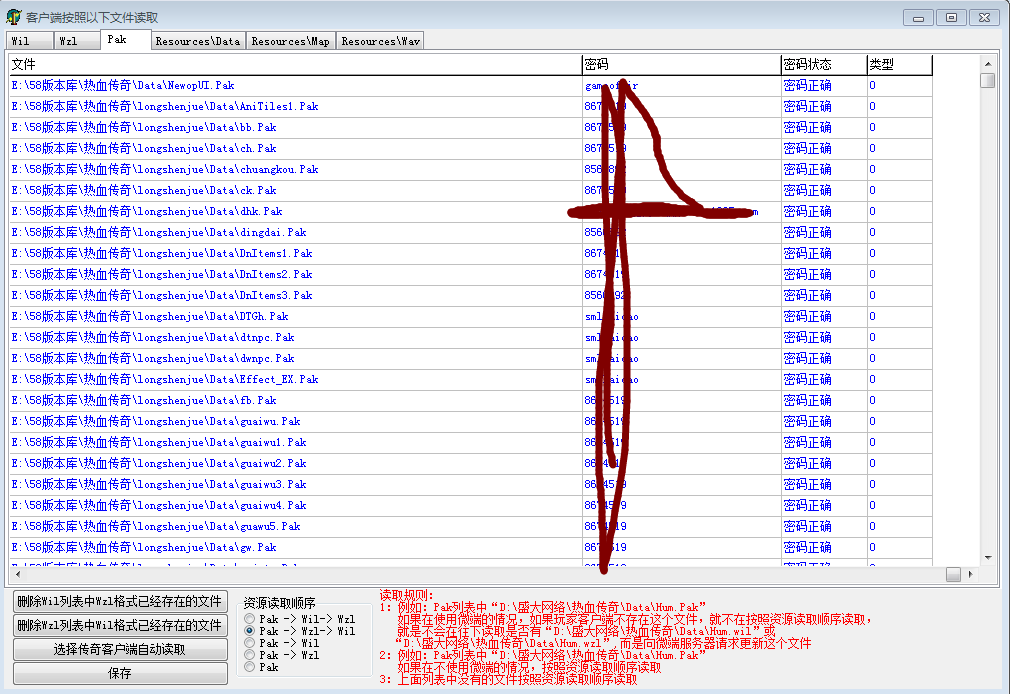
Task: Click the type value 0 in bb.Pak row
Action: (872, 128)
